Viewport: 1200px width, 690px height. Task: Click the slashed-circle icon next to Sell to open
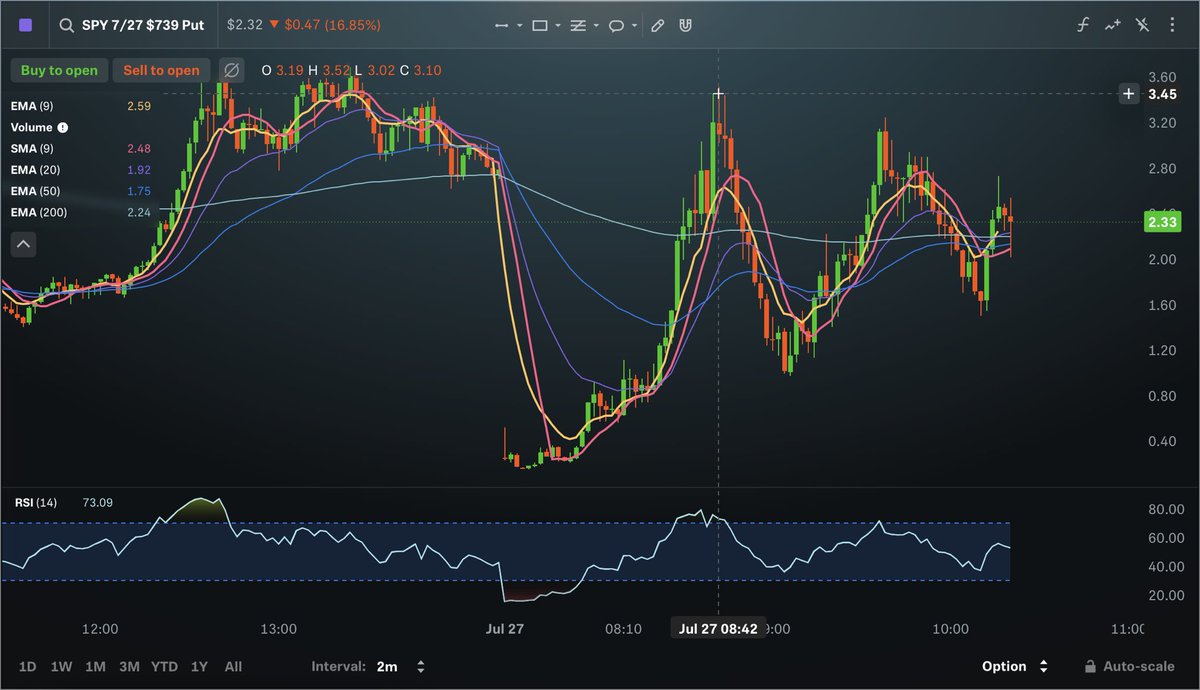click(x=231, y=70)
